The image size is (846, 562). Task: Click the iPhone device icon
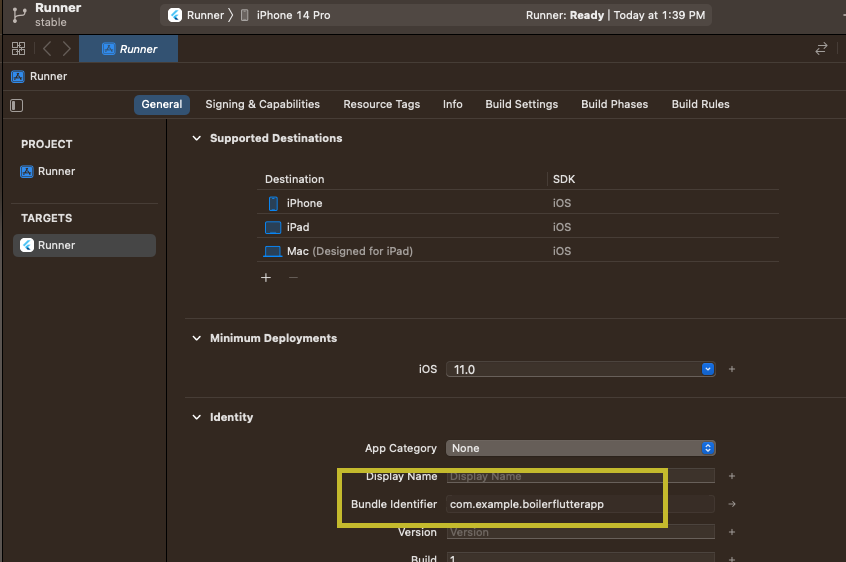[x=274, y=203]
